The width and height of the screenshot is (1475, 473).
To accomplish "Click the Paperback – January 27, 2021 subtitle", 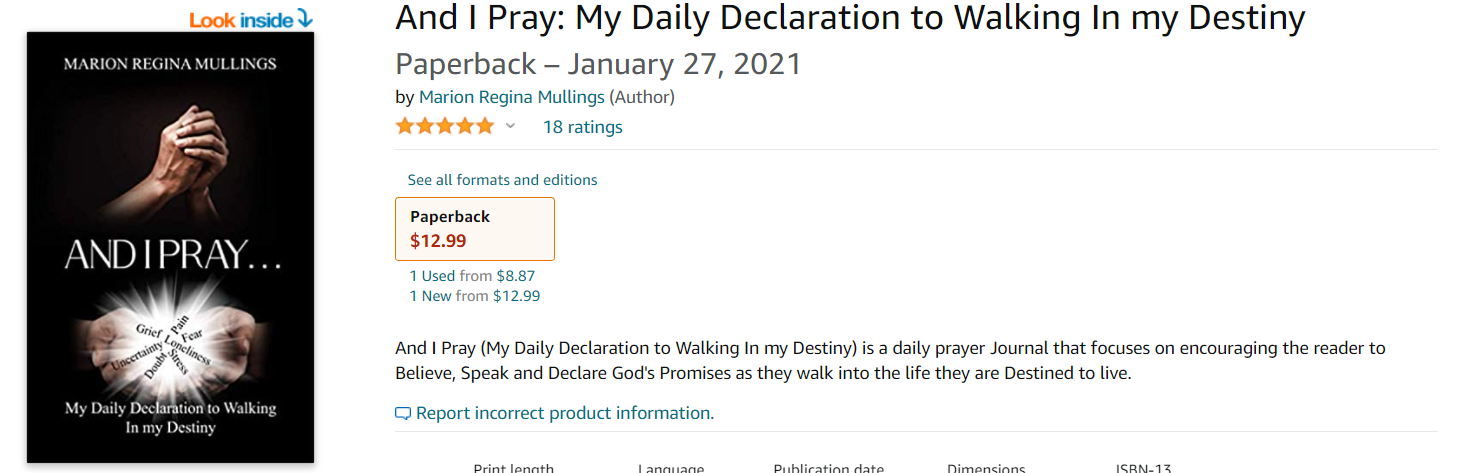I will click(598, 64).
